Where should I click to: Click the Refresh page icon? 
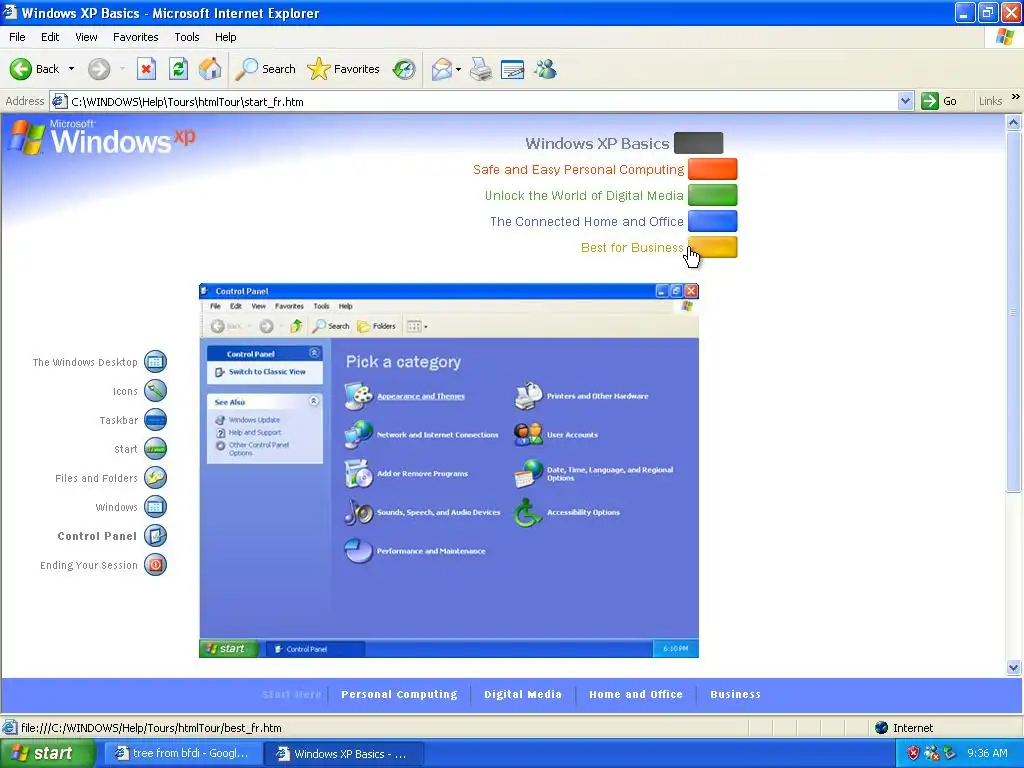click(x=178, y=69)
